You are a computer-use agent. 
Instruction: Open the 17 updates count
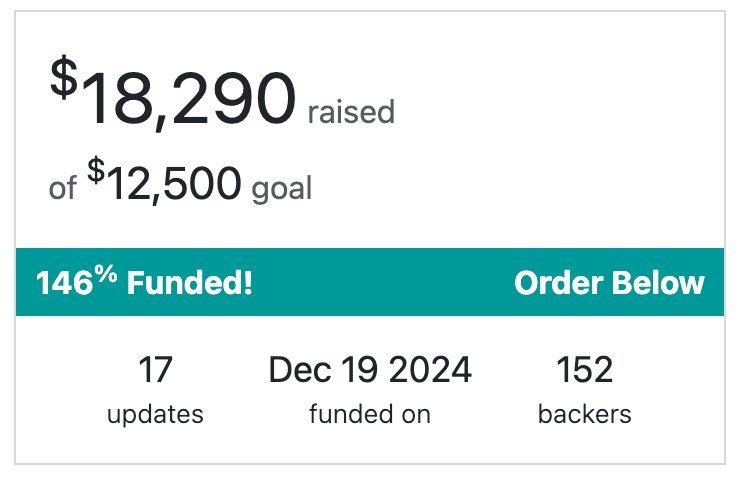click(x=155, y=371)
